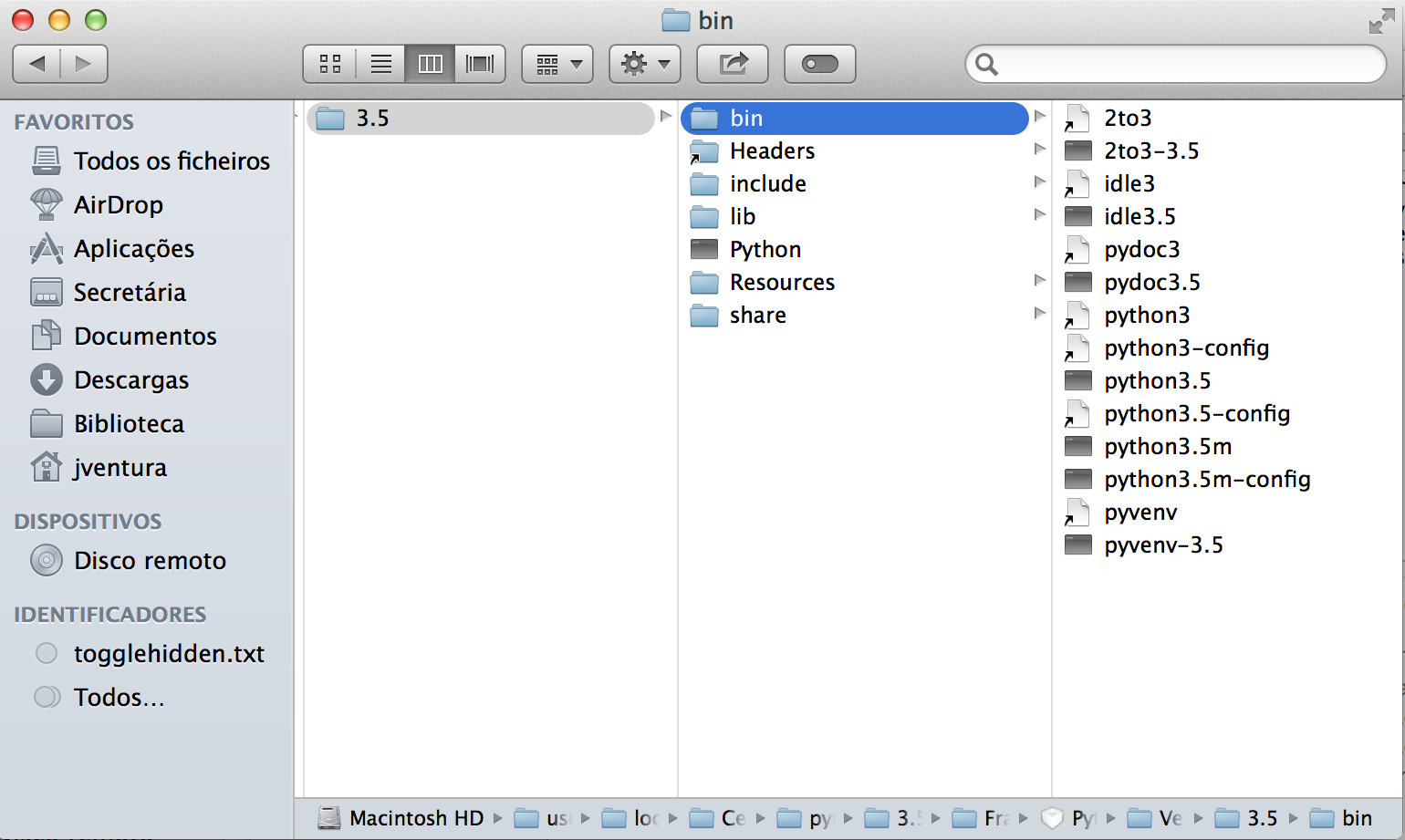Viewport: 1405px width, 840px height.
Task: Expand the 3.5 folder arrow
Action: [665, 117]
